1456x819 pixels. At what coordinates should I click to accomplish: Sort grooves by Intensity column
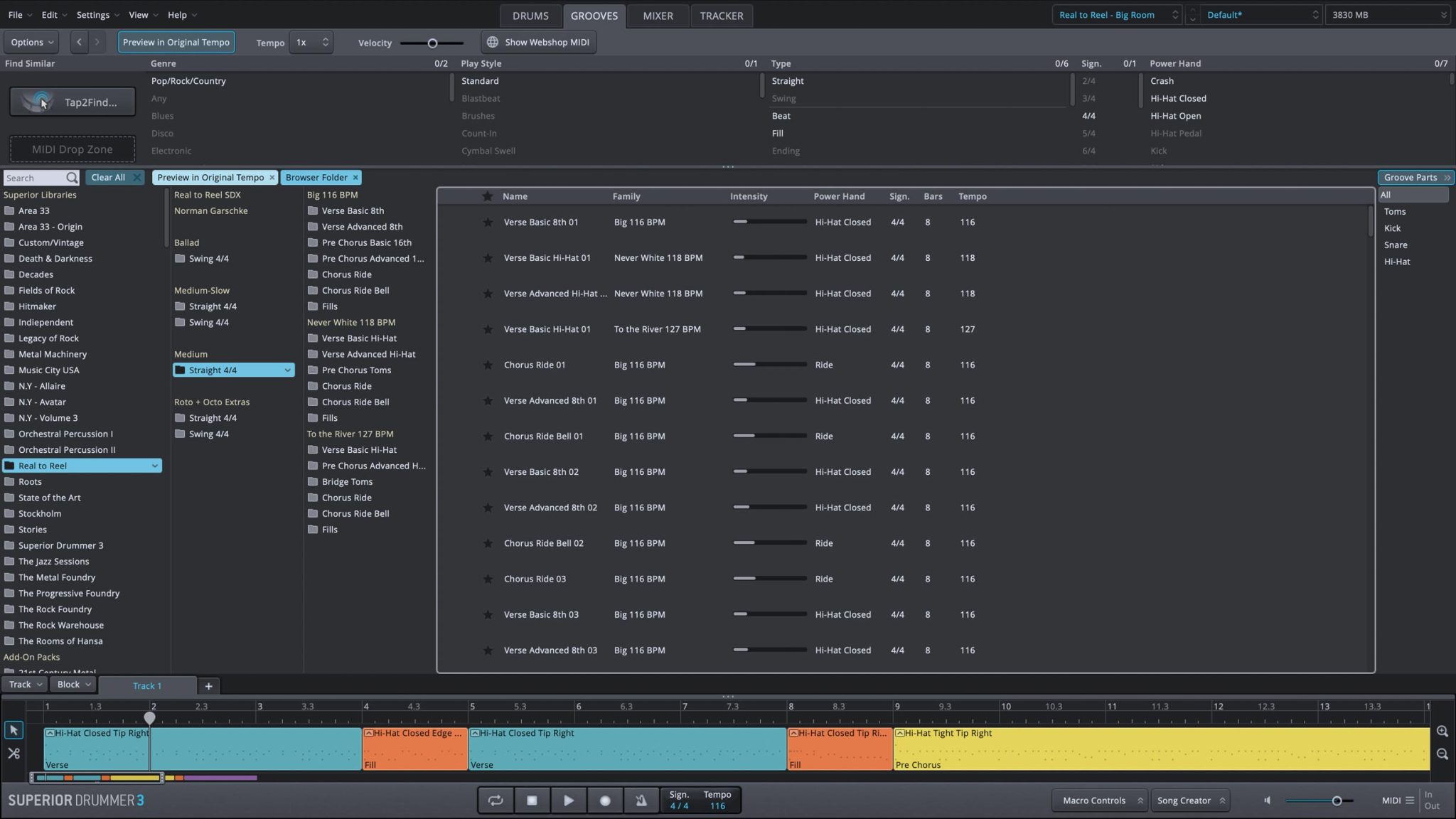point(749,196)
